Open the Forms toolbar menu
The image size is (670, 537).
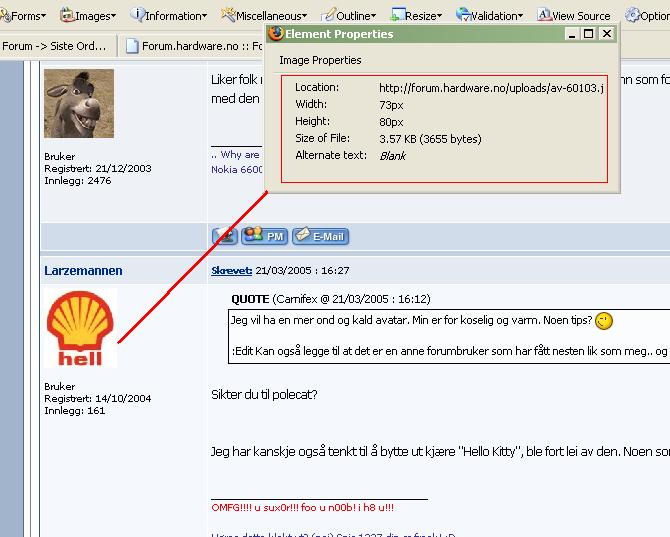(24, 16)
